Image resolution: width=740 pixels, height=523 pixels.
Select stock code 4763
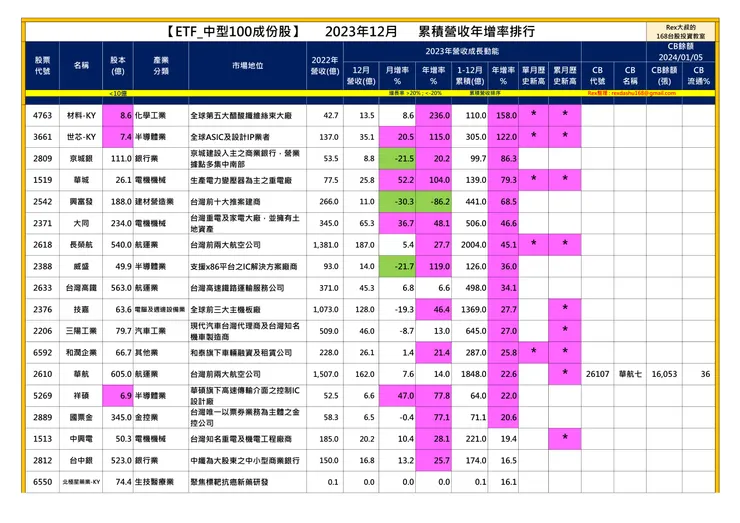[42, 115]
